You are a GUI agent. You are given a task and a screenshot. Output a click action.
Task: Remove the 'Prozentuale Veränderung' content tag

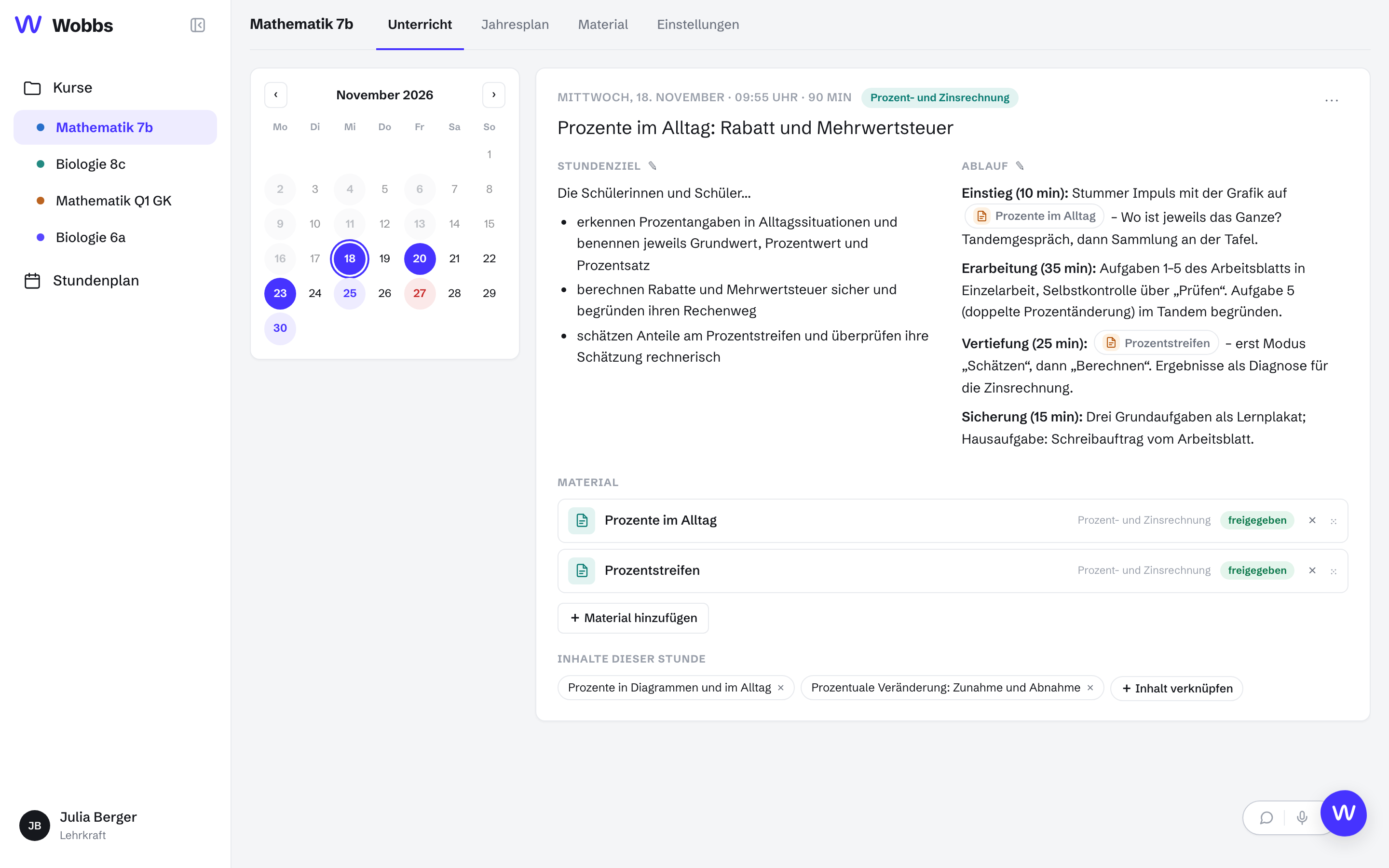point(1090,688)
